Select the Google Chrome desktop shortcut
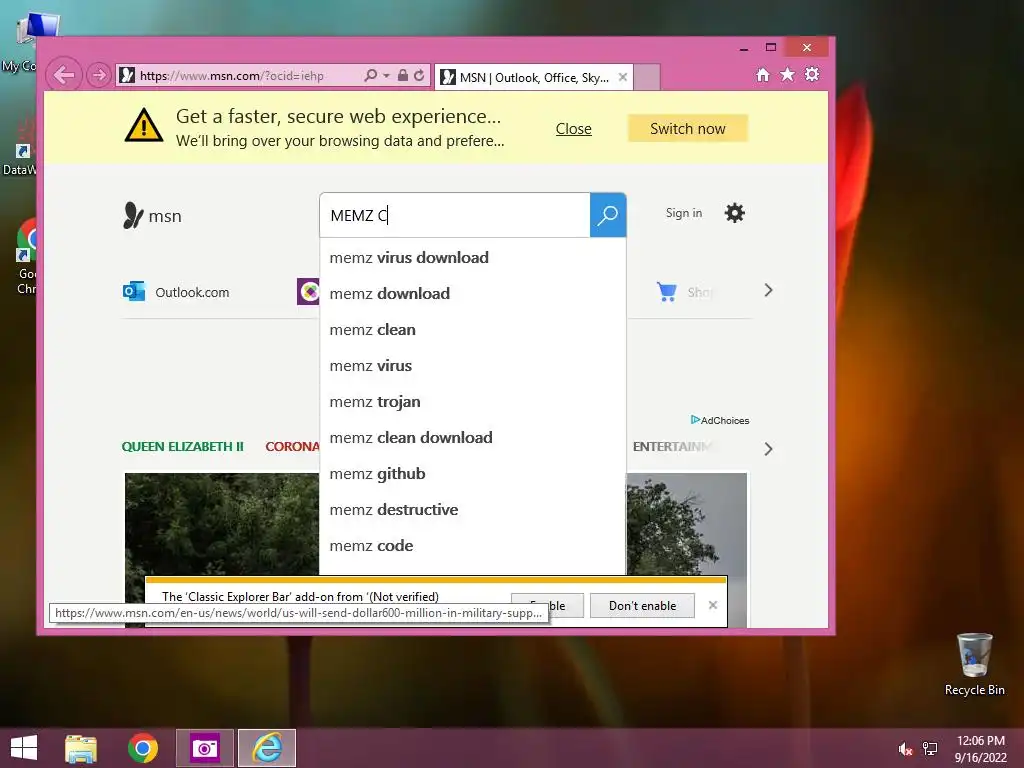 26,256
